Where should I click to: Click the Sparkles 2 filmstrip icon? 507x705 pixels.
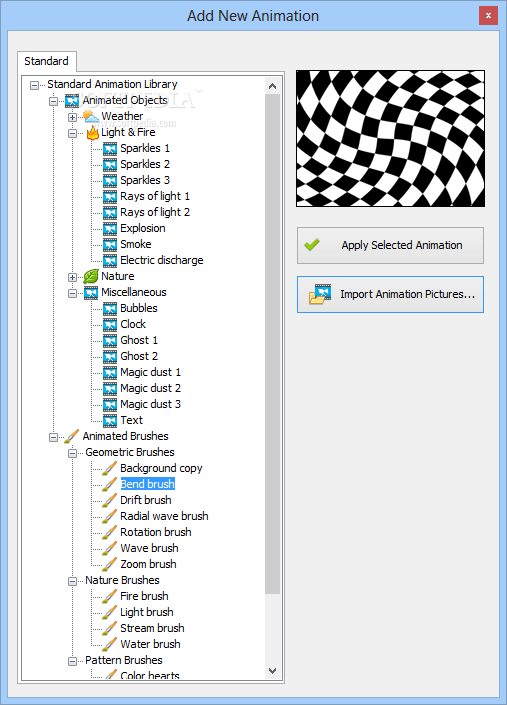click(110, 165)
